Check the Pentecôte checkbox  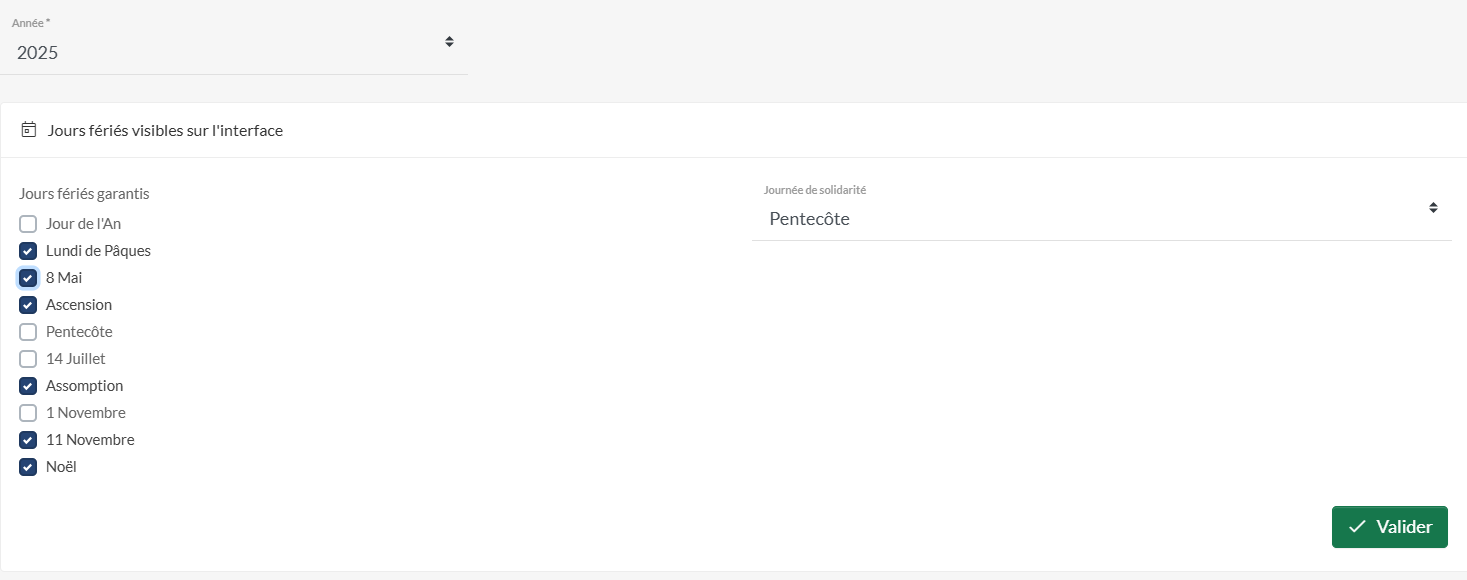(28, 332)
